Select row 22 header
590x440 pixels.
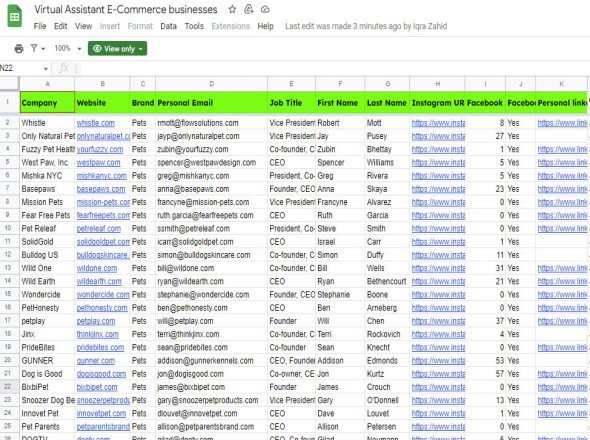(x=8, y=387)
